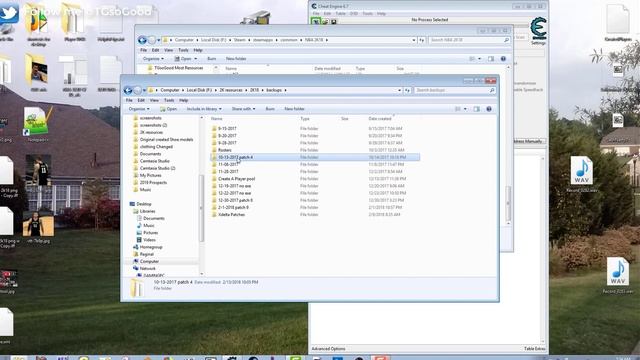Click Cheat Engine save floppy icon
The image size is (640, 360).
click(x=333, y=21)
